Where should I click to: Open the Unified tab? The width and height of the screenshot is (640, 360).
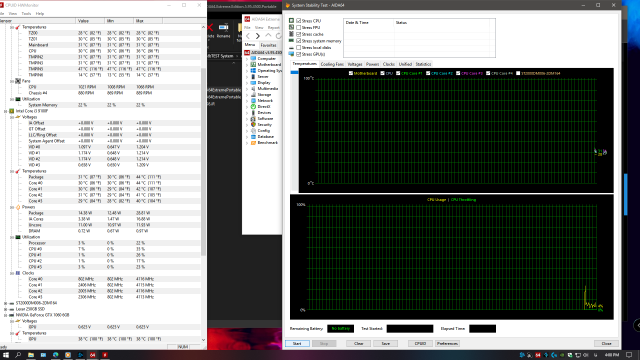click(405, 64)
